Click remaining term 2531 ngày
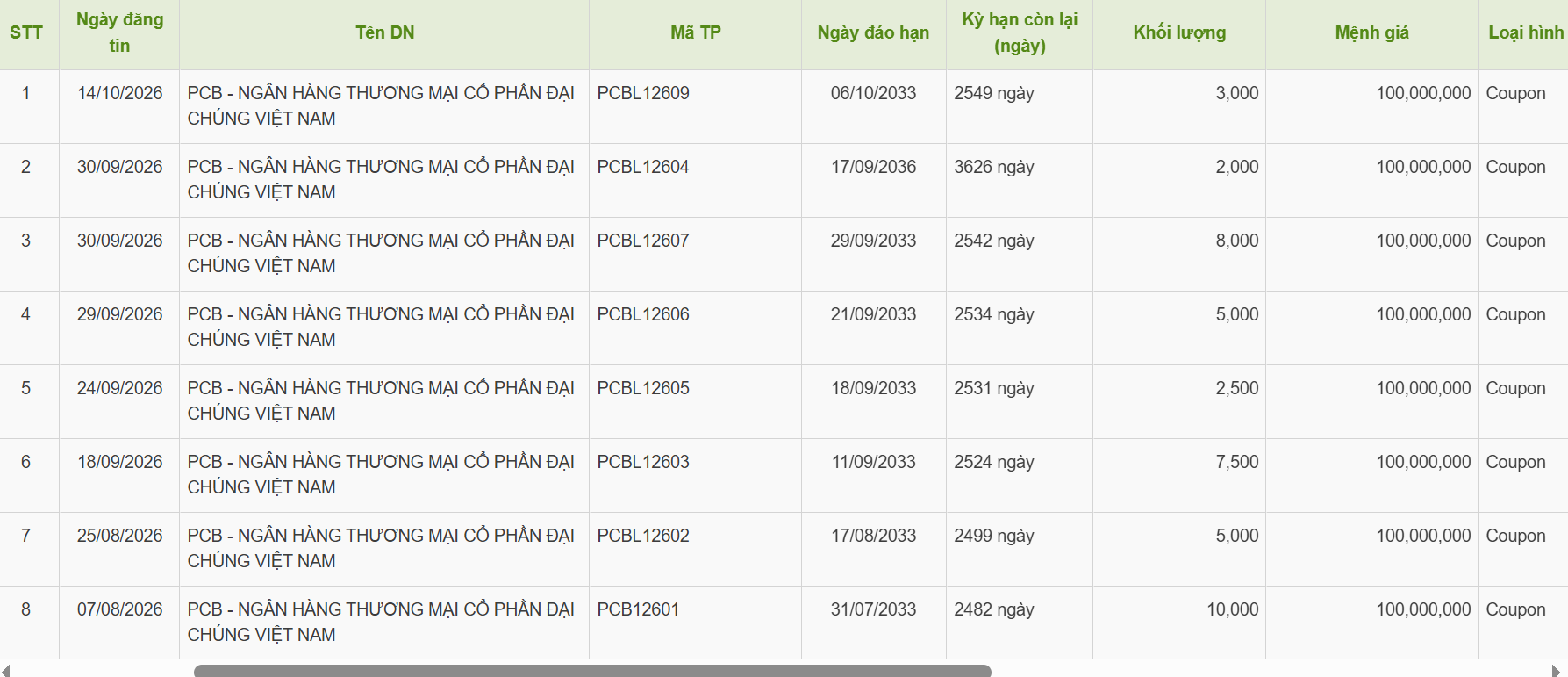Image resolution: width=1568 pixels, height=677 pixels. pos(994,388)
